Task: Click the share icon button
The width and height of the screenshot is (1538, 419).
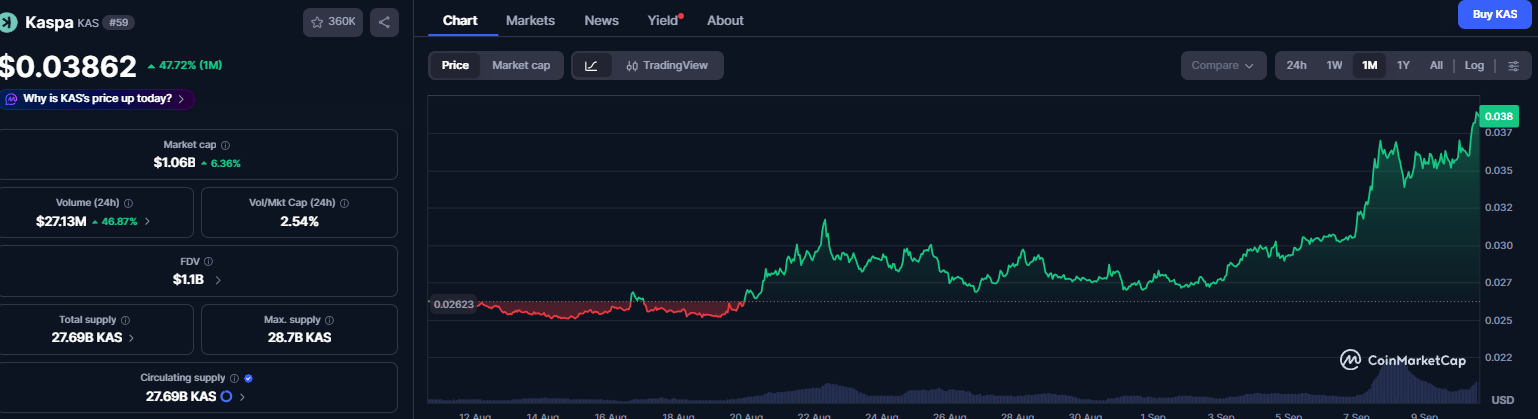Action: pyautogui.click(x=385, y=22)
